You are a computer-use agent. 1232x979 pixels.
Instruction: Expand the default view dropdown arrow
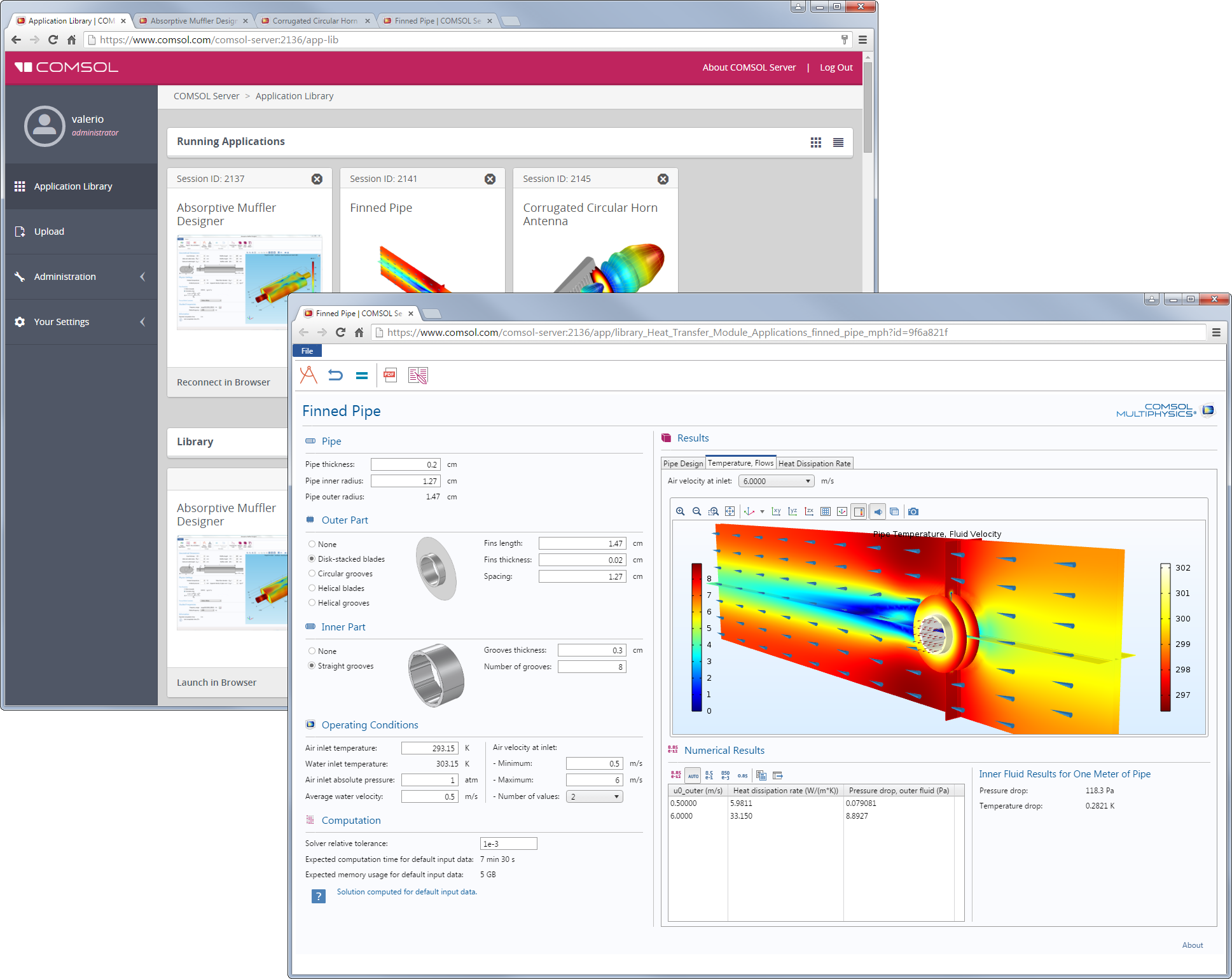click(762, 511)
